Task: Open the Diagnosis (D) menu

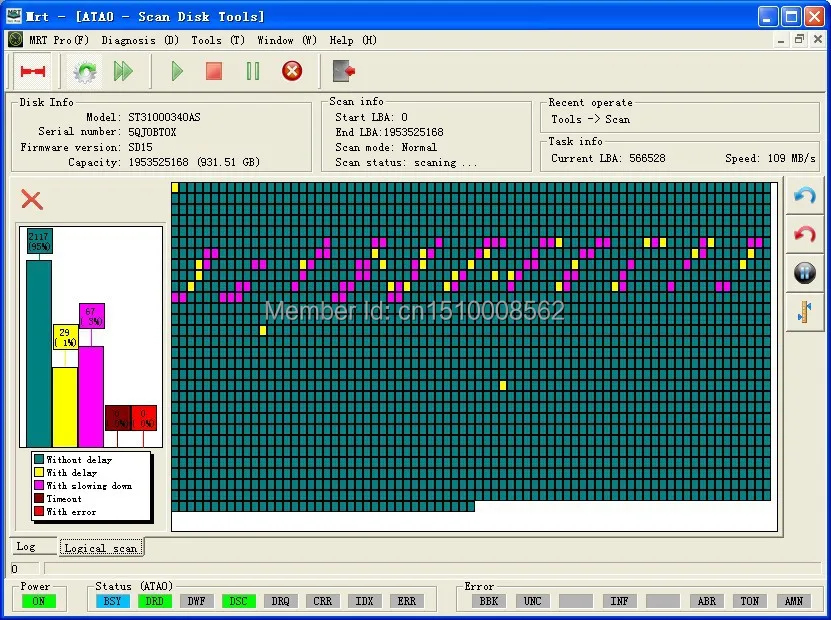Action: [x=140, y=40]
